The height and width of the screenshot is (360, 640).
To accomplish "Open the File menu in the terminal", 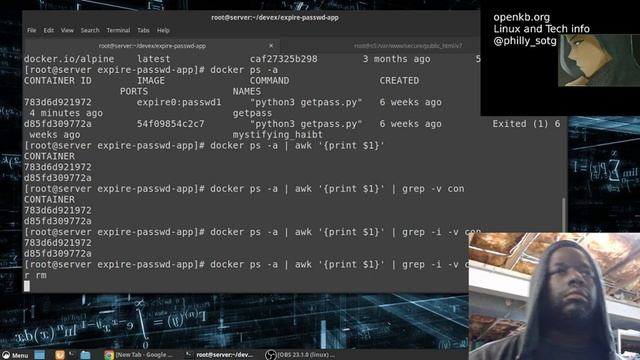I will 31,30.
